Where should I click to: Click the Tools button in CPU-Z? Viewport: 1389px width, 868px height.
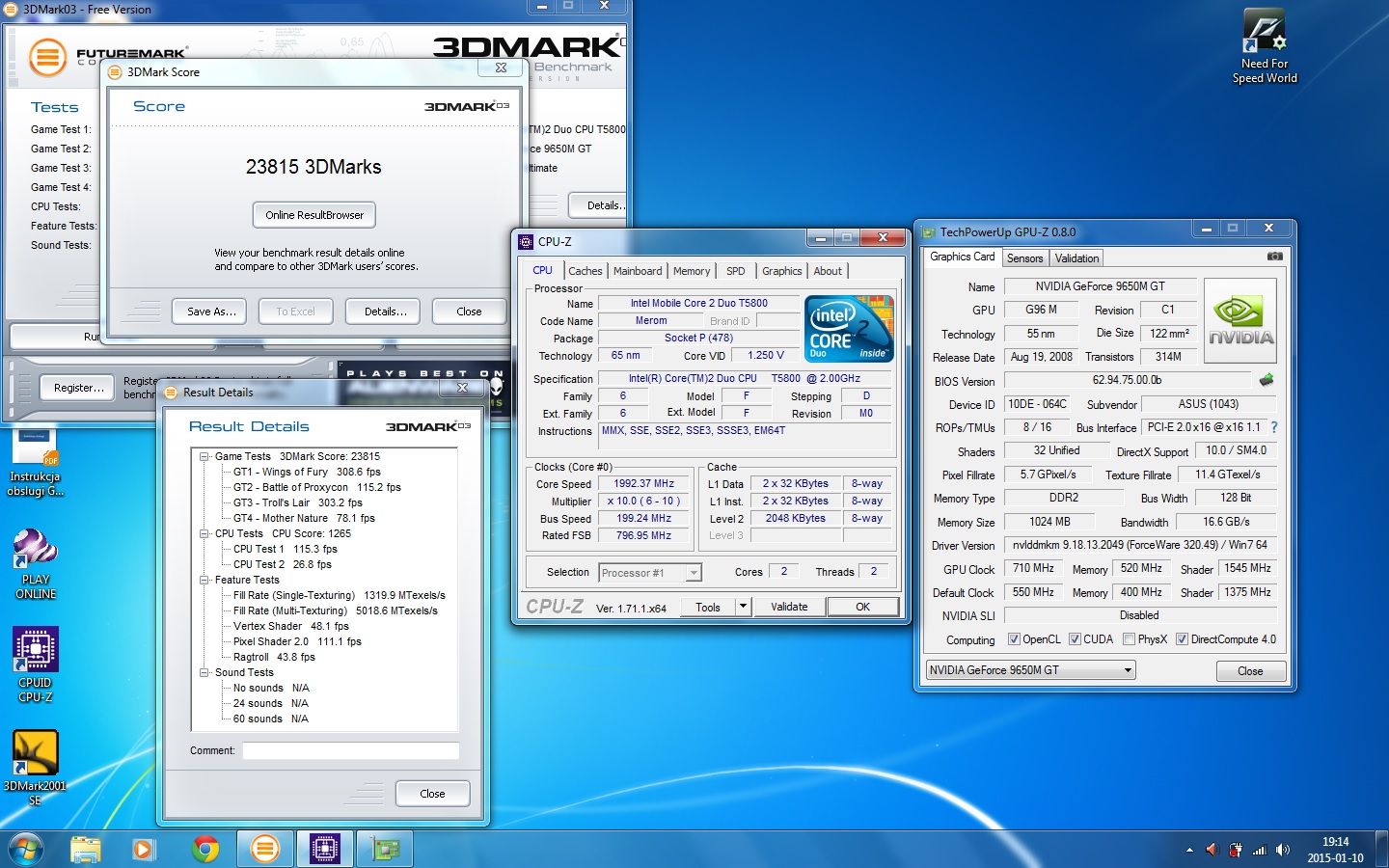coord(708,607)
